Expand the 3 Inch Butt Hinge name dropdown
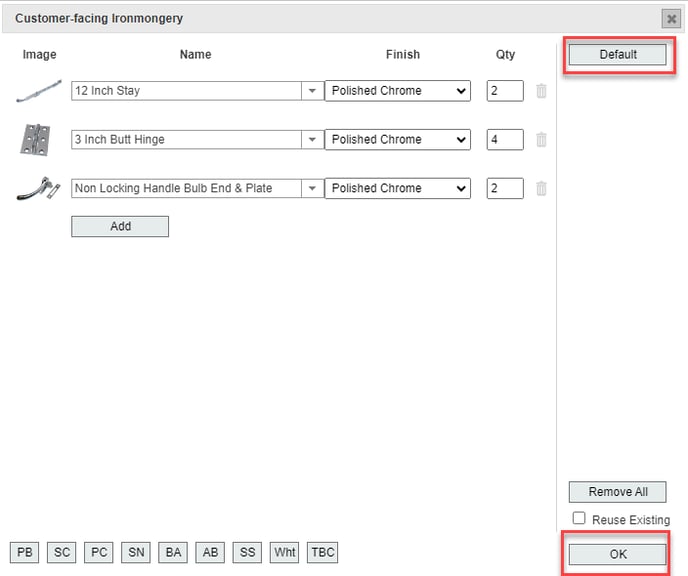The width and height of the screenshot is (688, 576). pos(312,140)
